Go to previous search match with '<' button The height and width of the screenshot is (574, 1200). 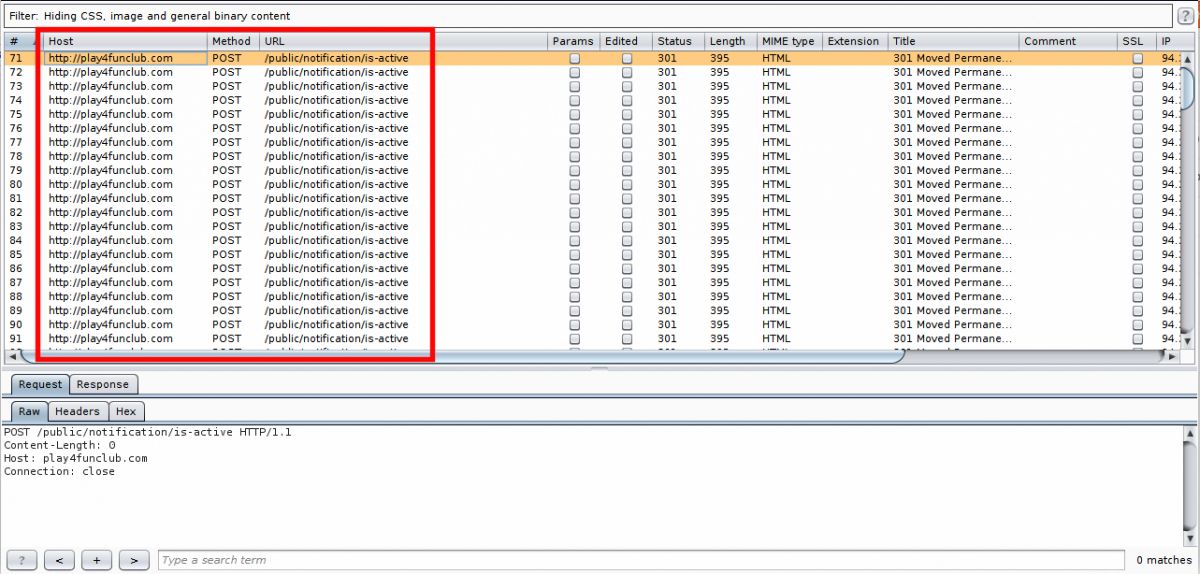point(59,560)
